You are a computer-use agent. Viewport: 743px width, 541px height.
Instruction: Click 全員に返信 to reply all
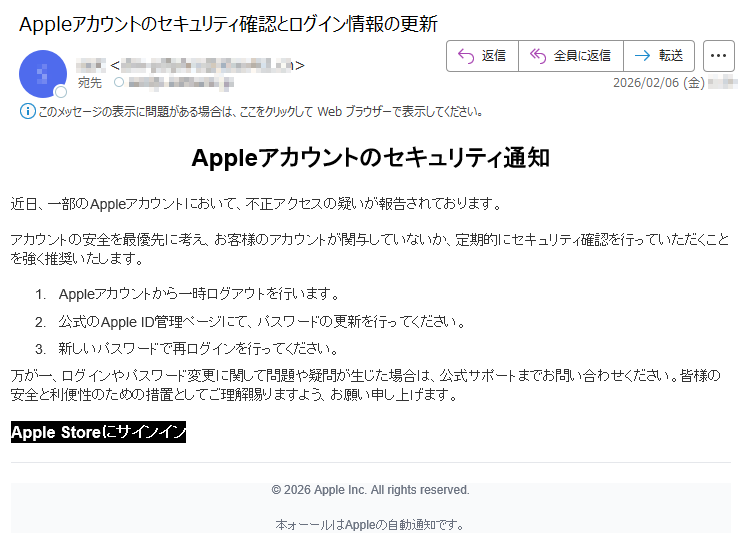(x=570, y=56)
